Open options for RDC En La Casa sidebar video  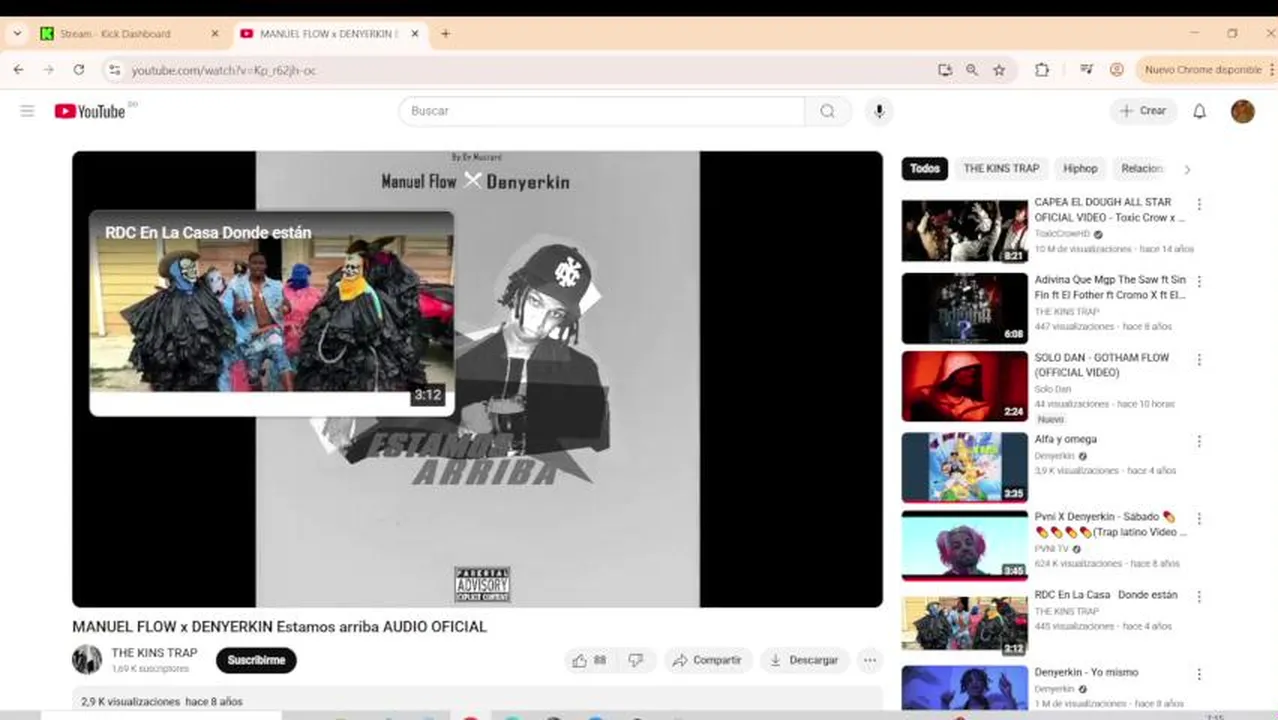1199,597
